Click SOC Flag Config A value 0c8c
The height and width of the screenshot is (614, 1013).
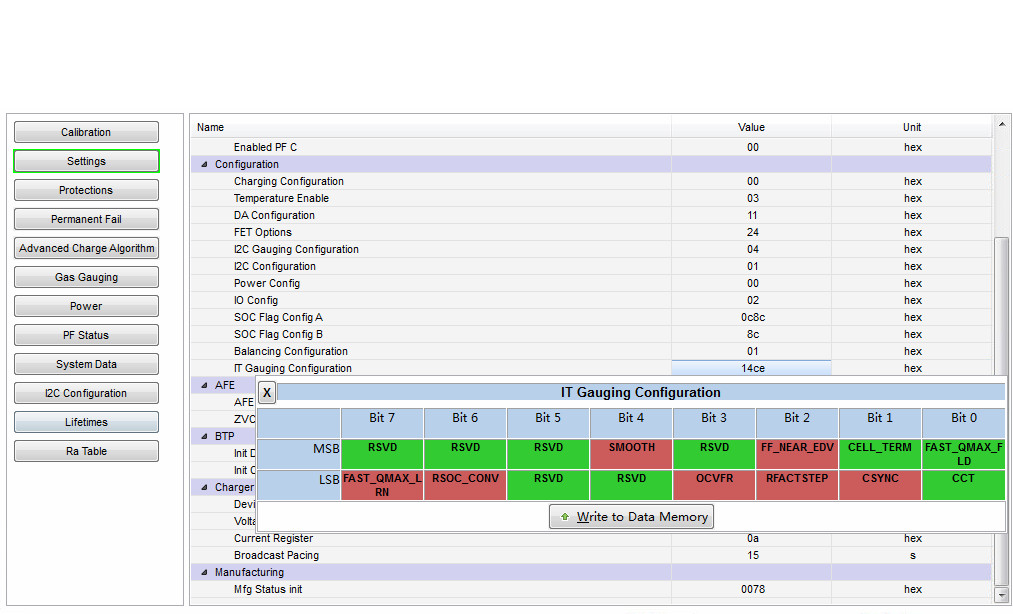click(x=753, y=317)
